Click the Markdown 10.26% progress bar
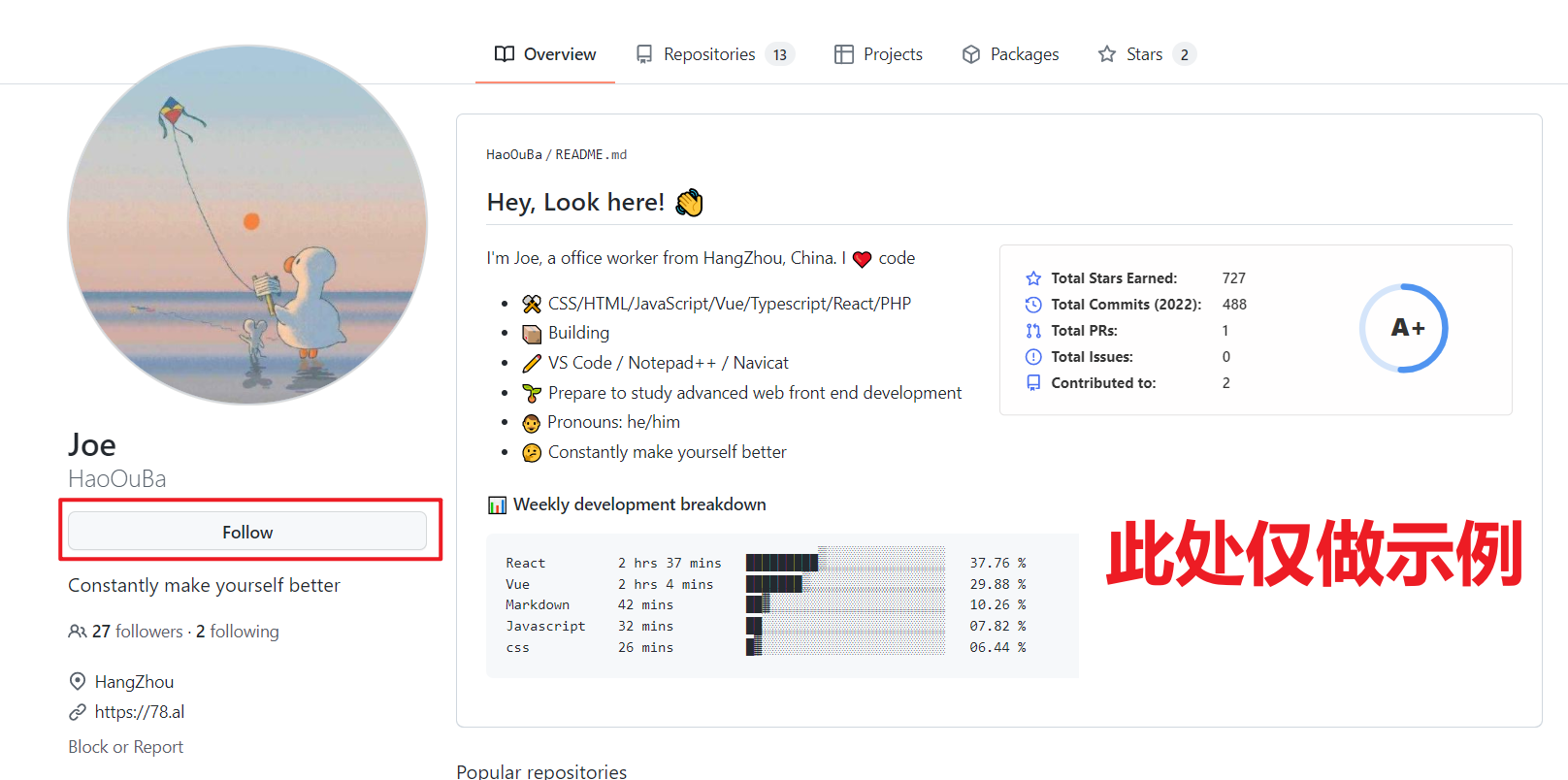Screen dimensions: 1568x780 (x=845, y=604)
